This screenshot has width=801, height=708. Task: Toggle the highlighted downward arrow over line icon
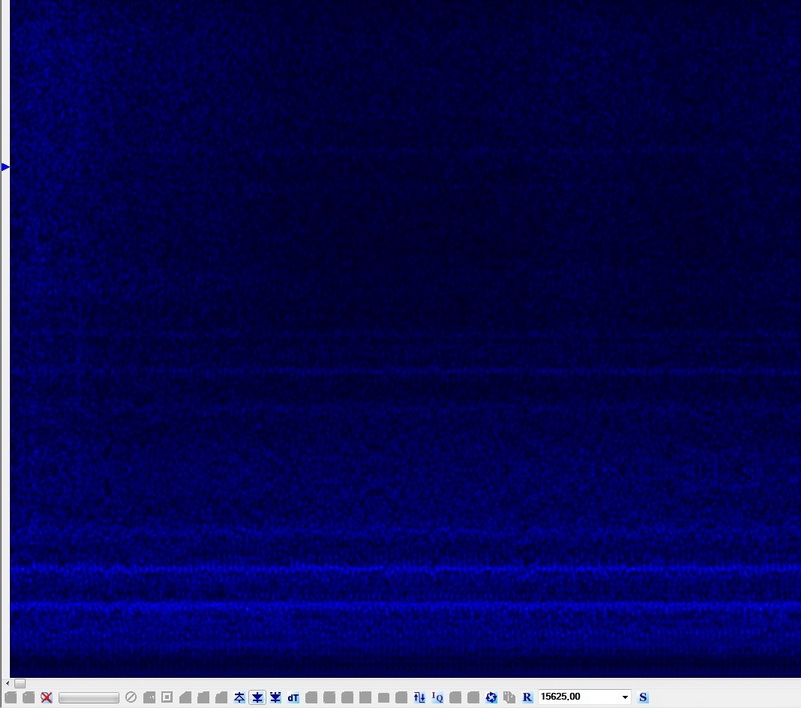point(257,697)
